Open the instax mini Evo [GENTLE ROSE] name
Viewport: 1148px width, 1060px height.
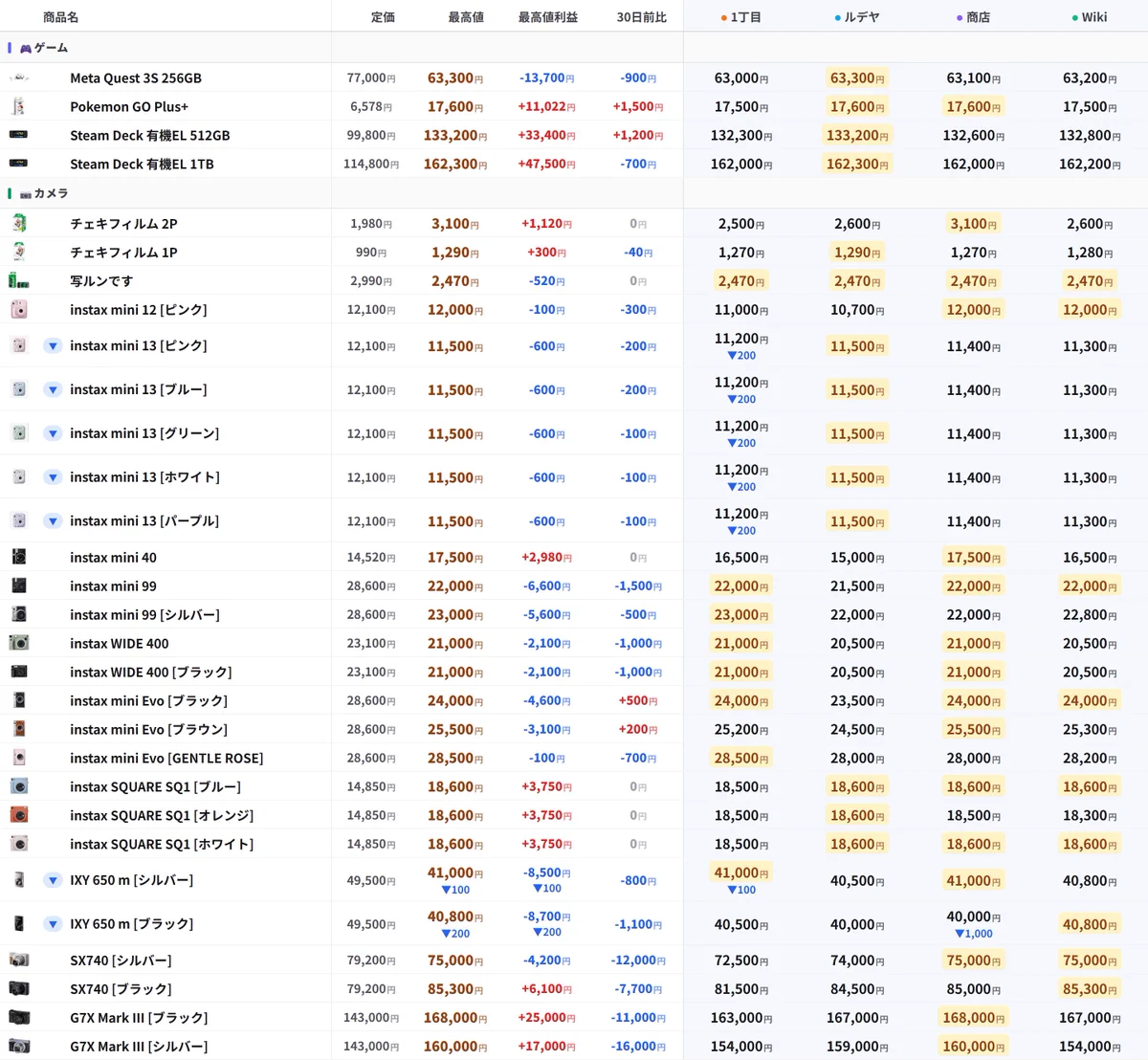click(x=166, y=759)
